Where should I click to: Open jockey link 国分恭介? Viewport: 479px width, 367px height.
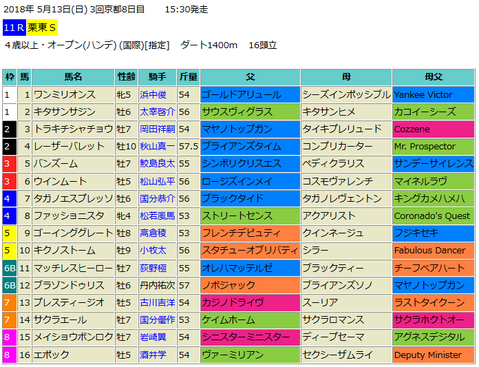click(157, 199)
